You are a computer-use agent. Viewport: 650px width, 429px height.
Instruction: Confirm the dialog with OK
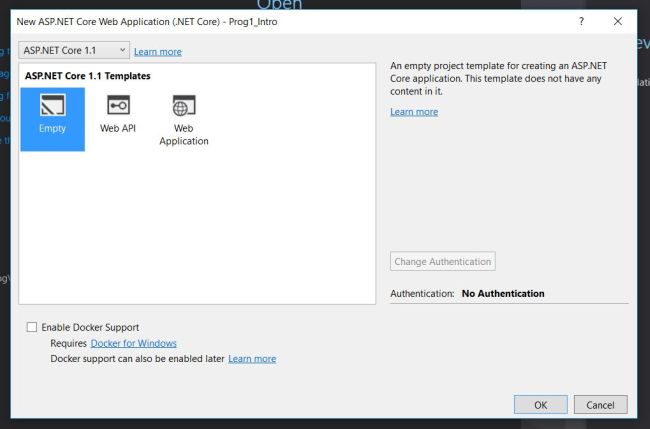pos(540,405)
